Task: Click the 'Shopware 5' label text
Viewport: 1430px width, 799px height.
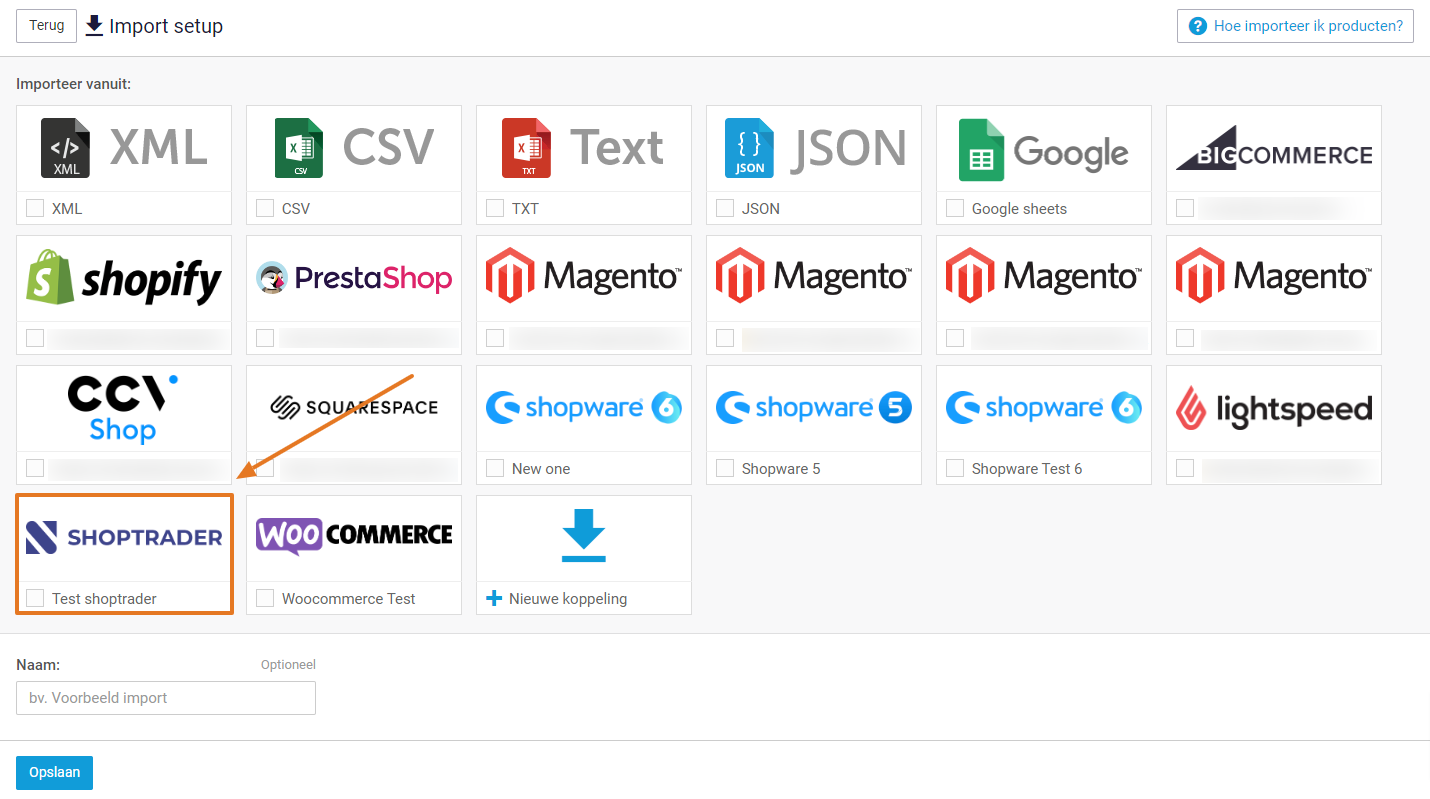Action: point(781,469)
